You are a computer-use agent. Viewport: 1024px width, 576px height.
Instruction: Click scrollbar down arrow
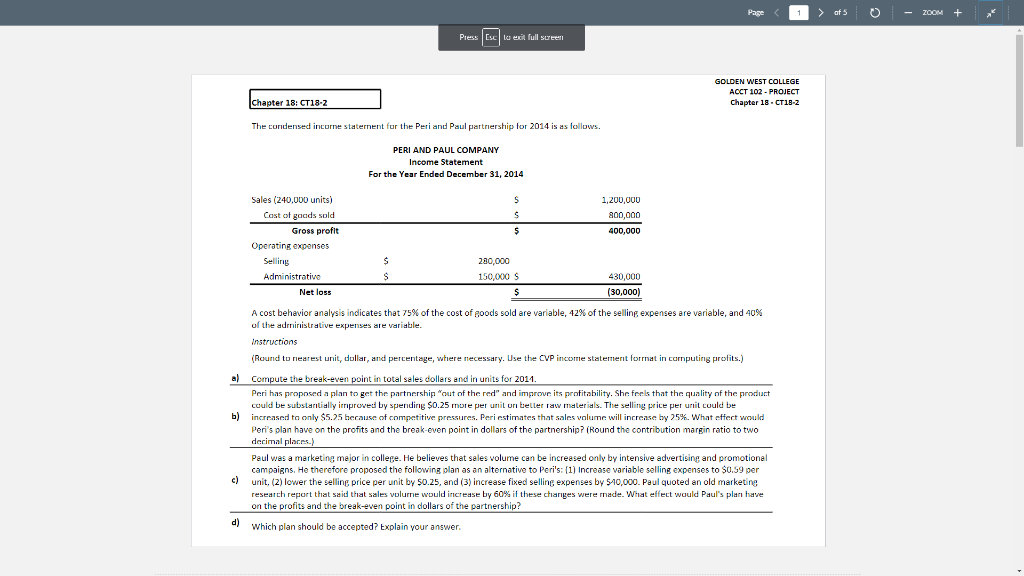1019,571
